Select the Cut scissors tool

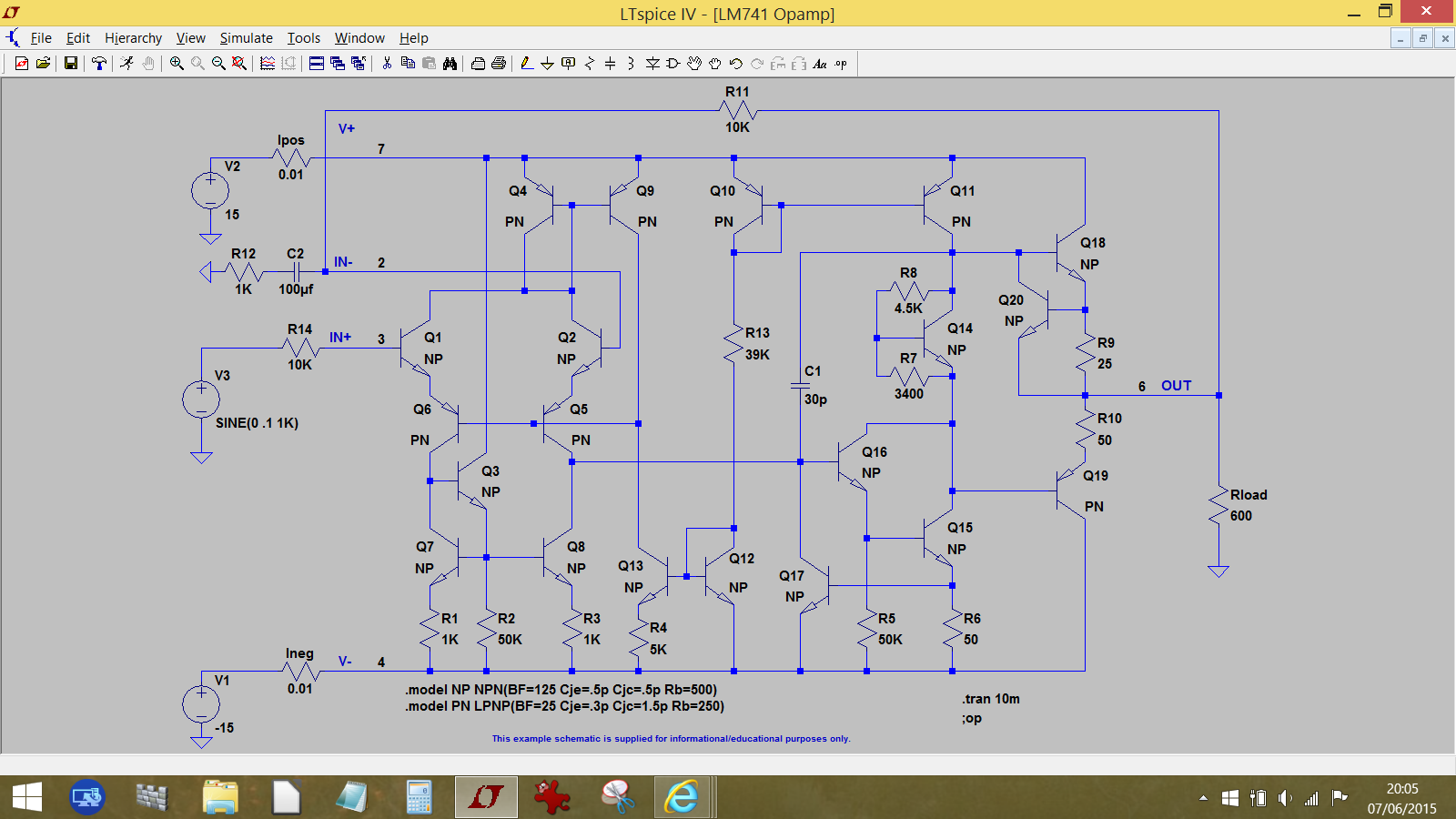(387, 64)
